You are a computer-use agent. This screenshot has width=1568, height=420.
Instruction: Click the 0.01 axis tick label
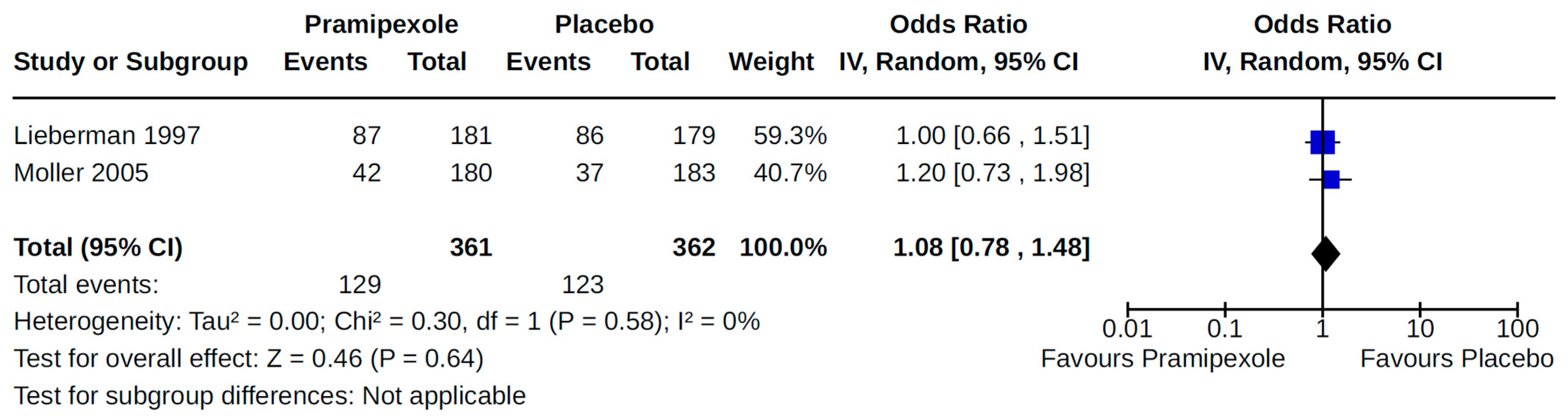pyautogui.click(x=1127, y=329)
